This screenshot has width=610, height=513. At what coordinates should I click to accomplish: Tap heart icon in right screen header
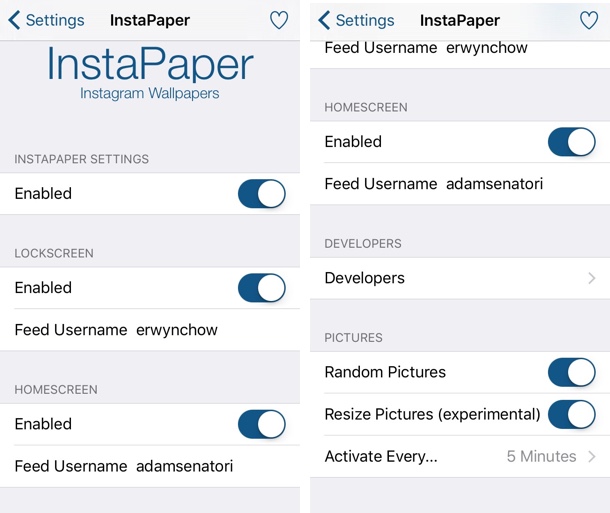tap(589, 20)
